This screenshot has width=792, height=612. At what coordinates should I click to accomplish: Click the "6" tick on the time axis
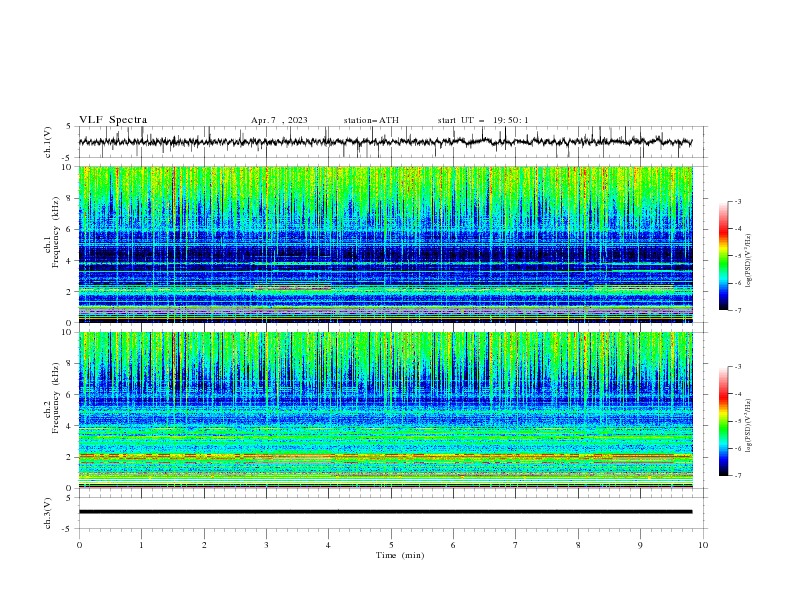[453, 545]
